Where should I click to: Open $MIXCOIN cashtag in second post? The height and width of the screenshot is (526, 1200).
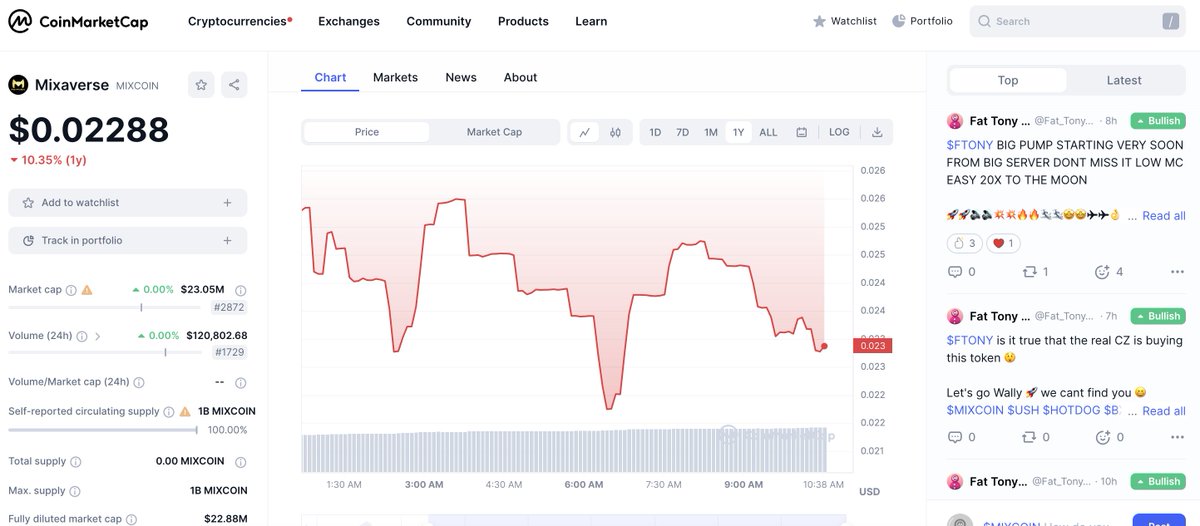[975, 411]
